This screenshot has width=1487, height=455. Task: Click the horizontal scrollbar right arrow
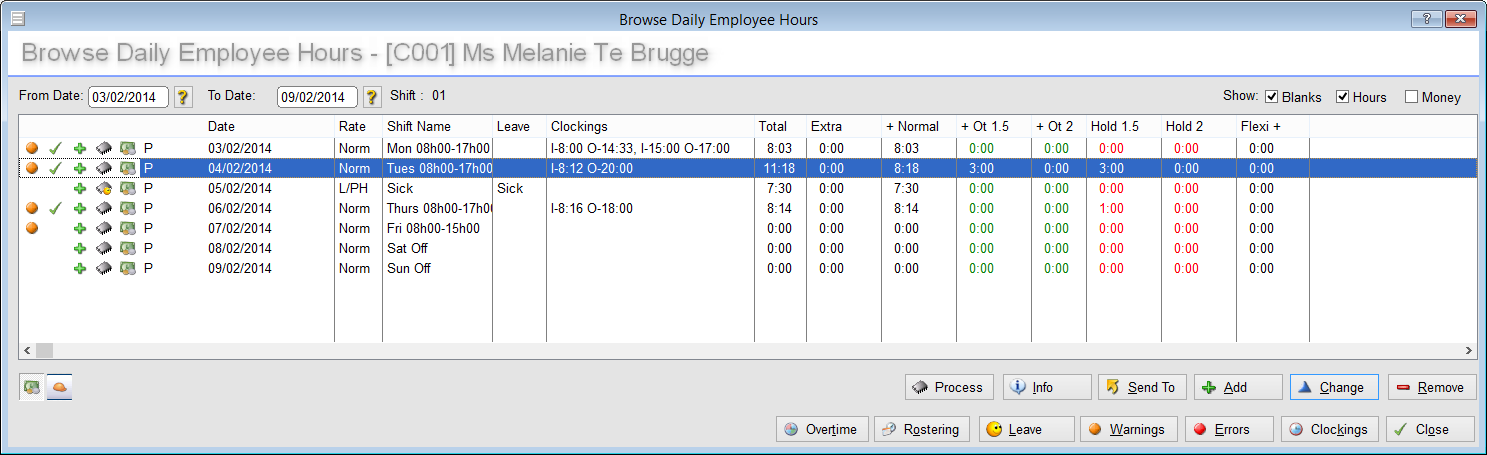click(1468, 351)
